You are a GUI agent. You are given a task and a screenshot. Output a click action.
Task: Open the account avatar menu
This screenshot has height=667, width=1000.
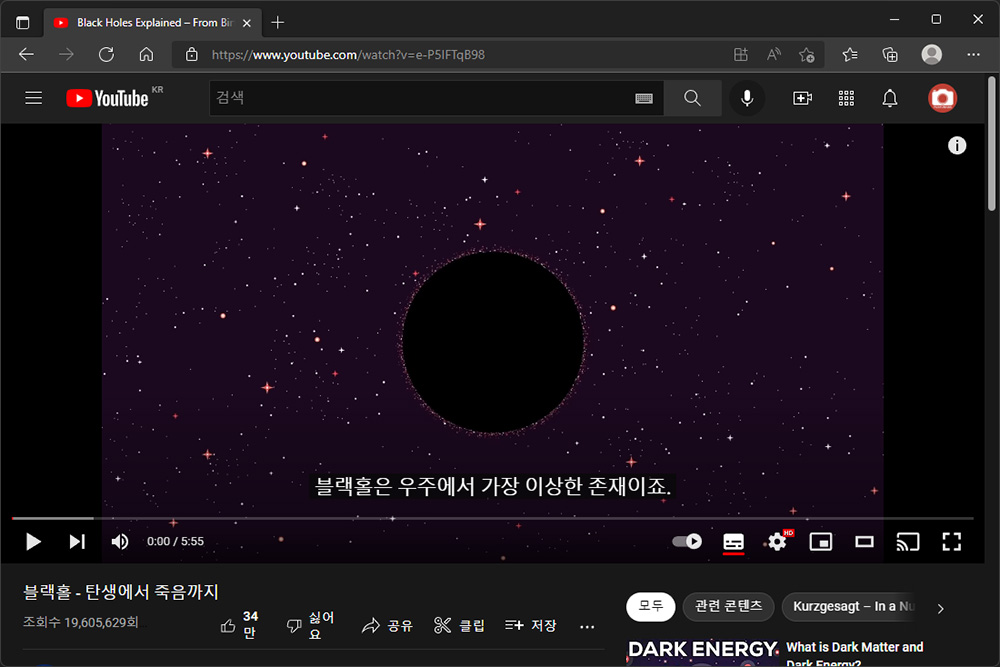(942, 98)
